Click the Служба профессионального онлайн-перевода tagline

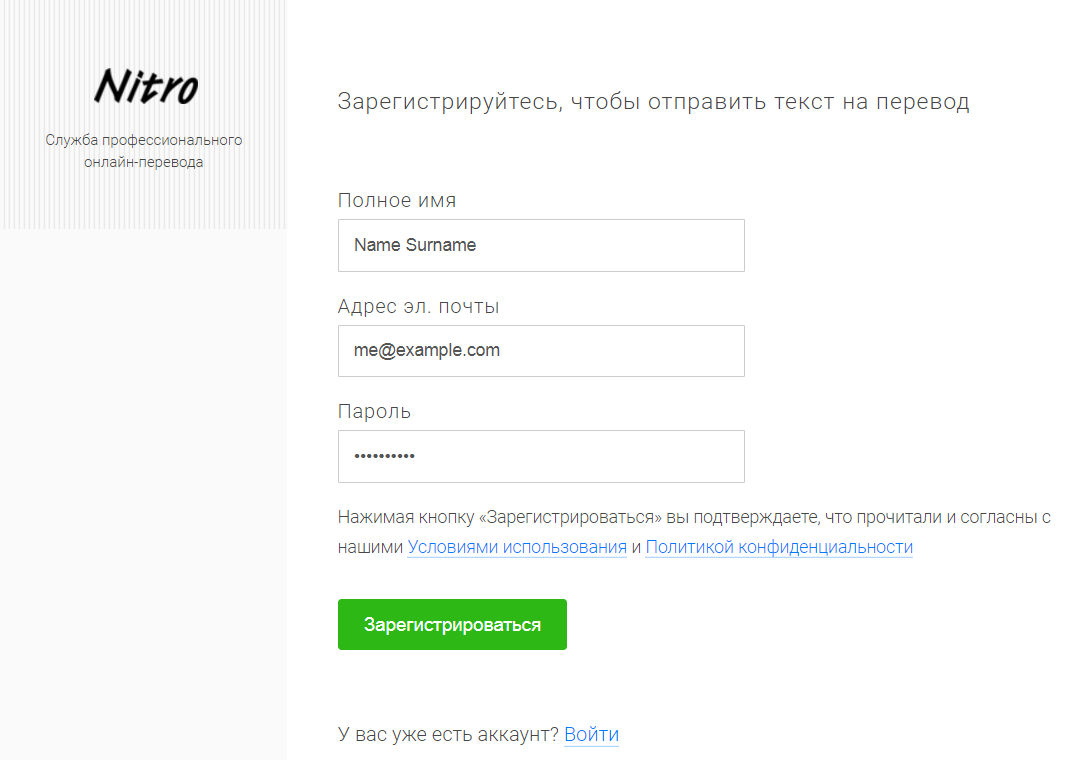tap(143, 151)
